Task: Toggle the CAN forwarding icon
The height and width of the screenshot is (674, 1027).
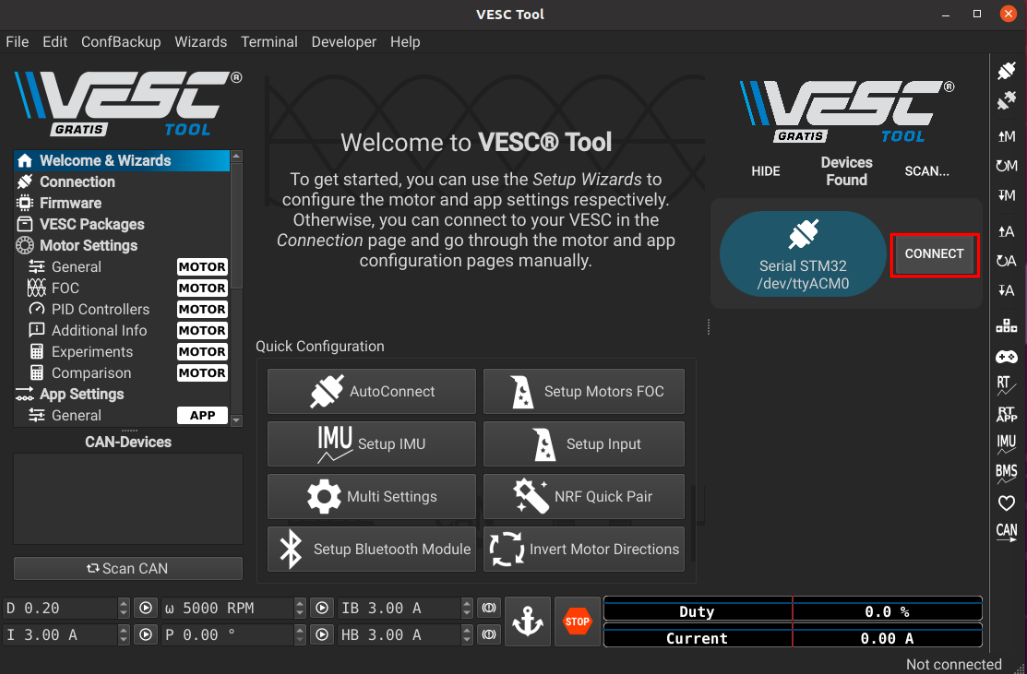Action: coord(1006,532)
